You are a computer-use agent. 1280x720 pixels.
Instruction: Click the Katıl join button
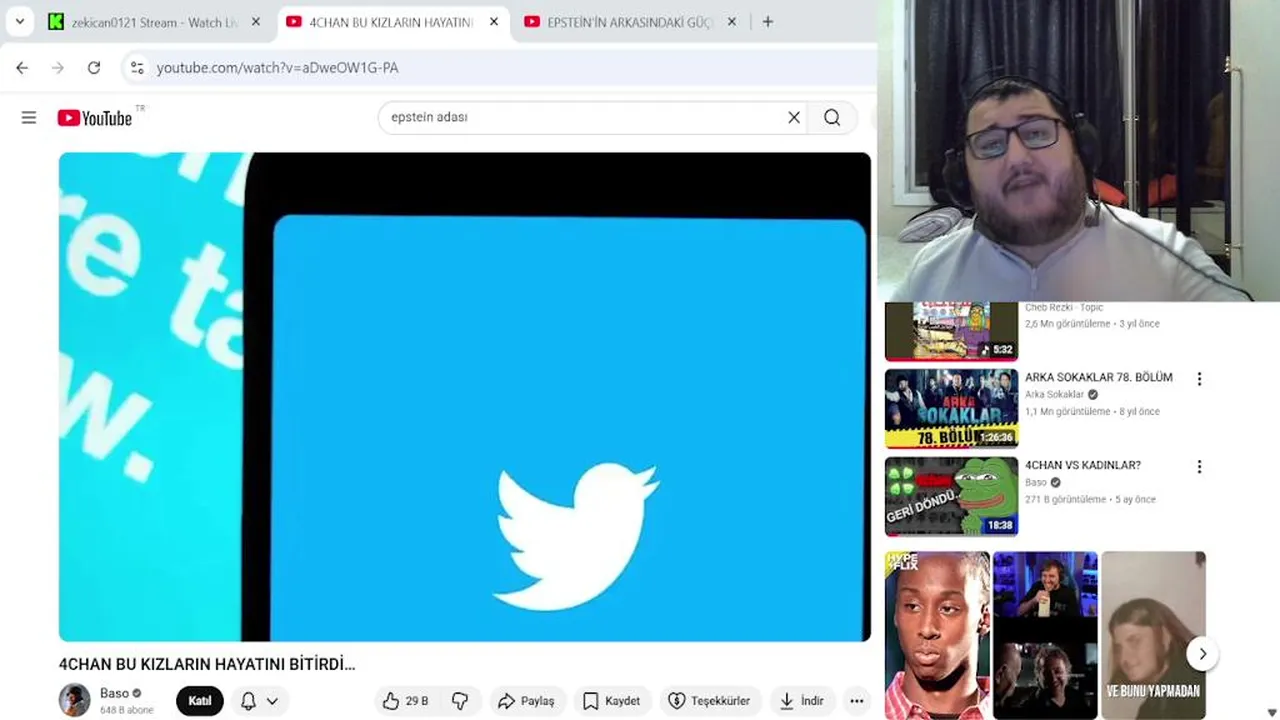(x=200, y=701)
